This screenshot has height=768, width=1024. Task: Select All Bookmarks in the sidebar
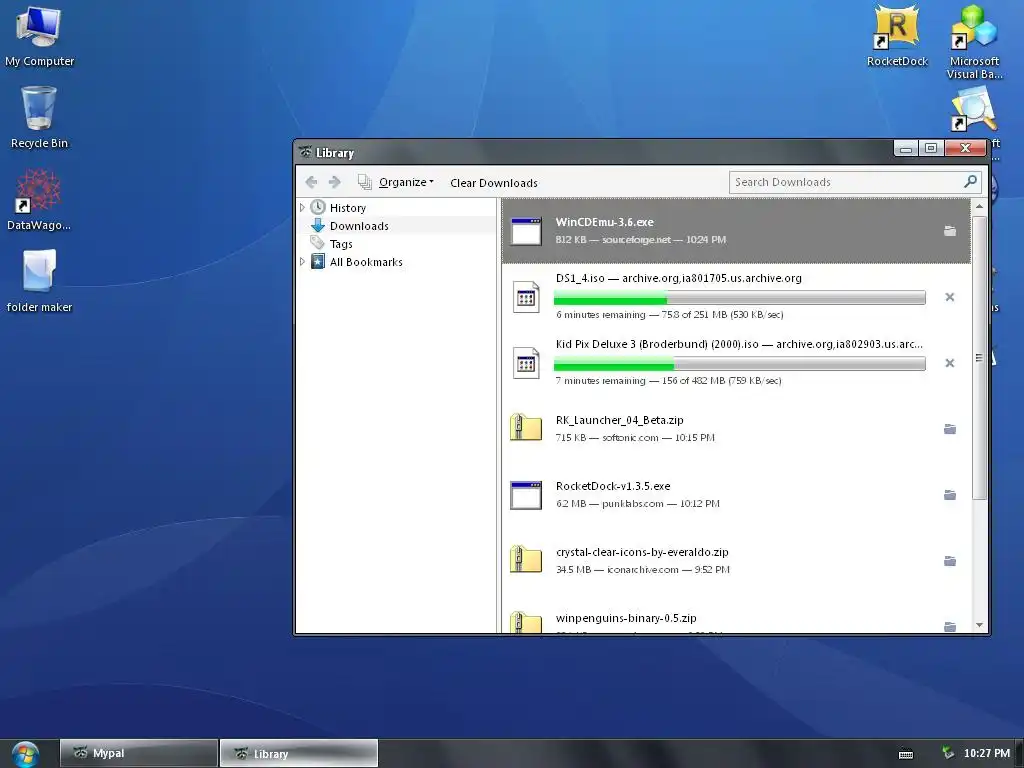click(366, 262)
